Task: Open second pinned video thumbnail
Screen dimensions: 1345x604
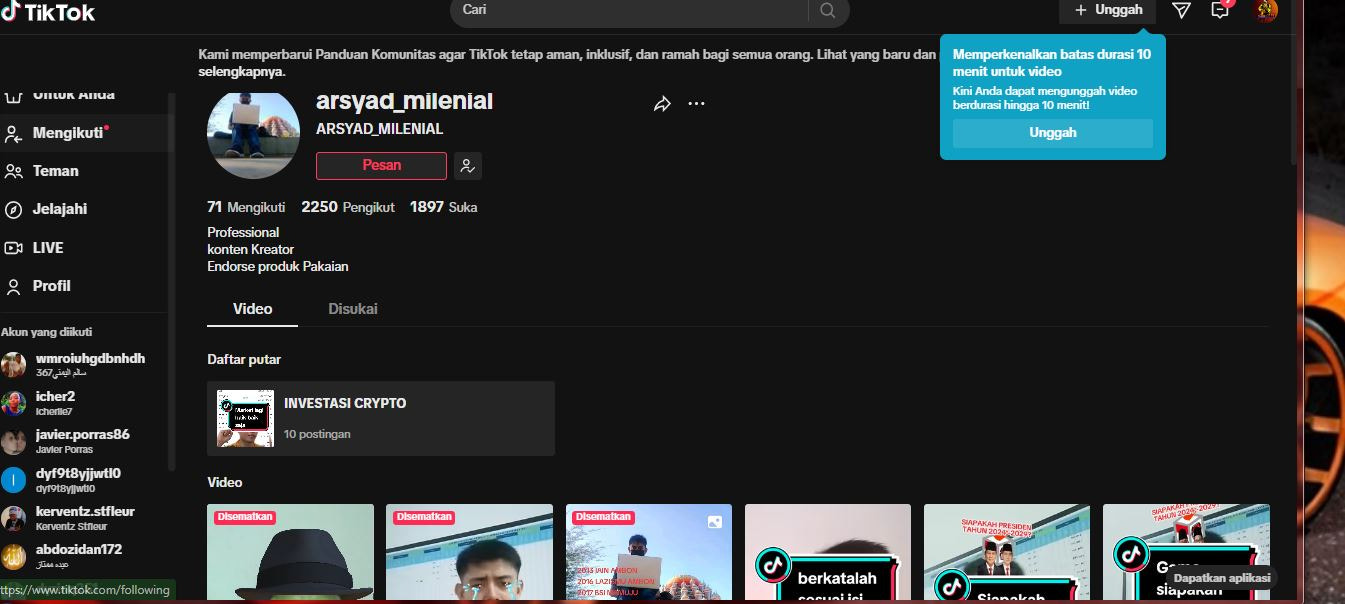Action: pyautogui.click(x=469, y=552)
